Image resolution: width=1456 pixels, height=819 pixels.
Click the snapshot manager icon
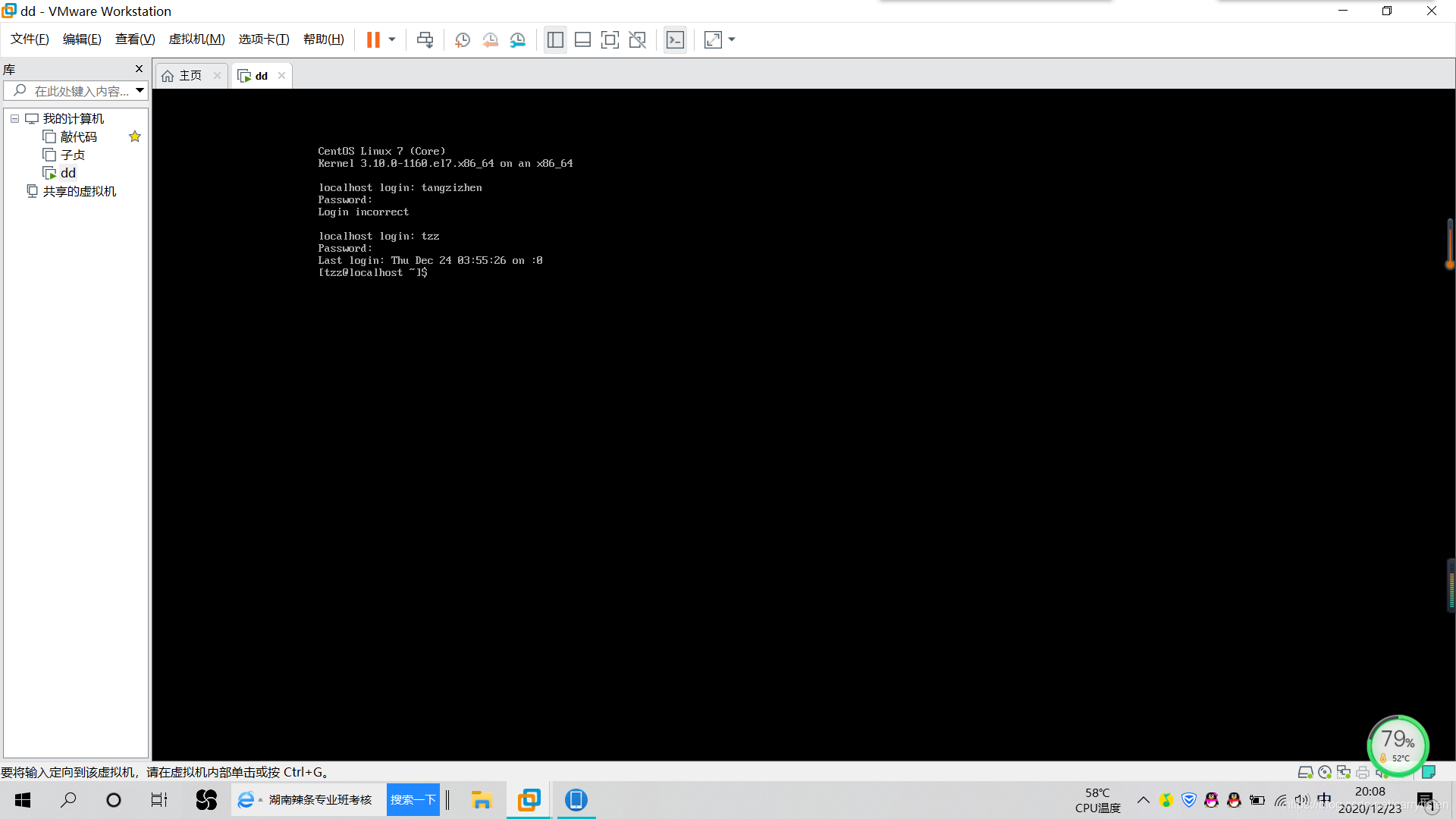518,40
